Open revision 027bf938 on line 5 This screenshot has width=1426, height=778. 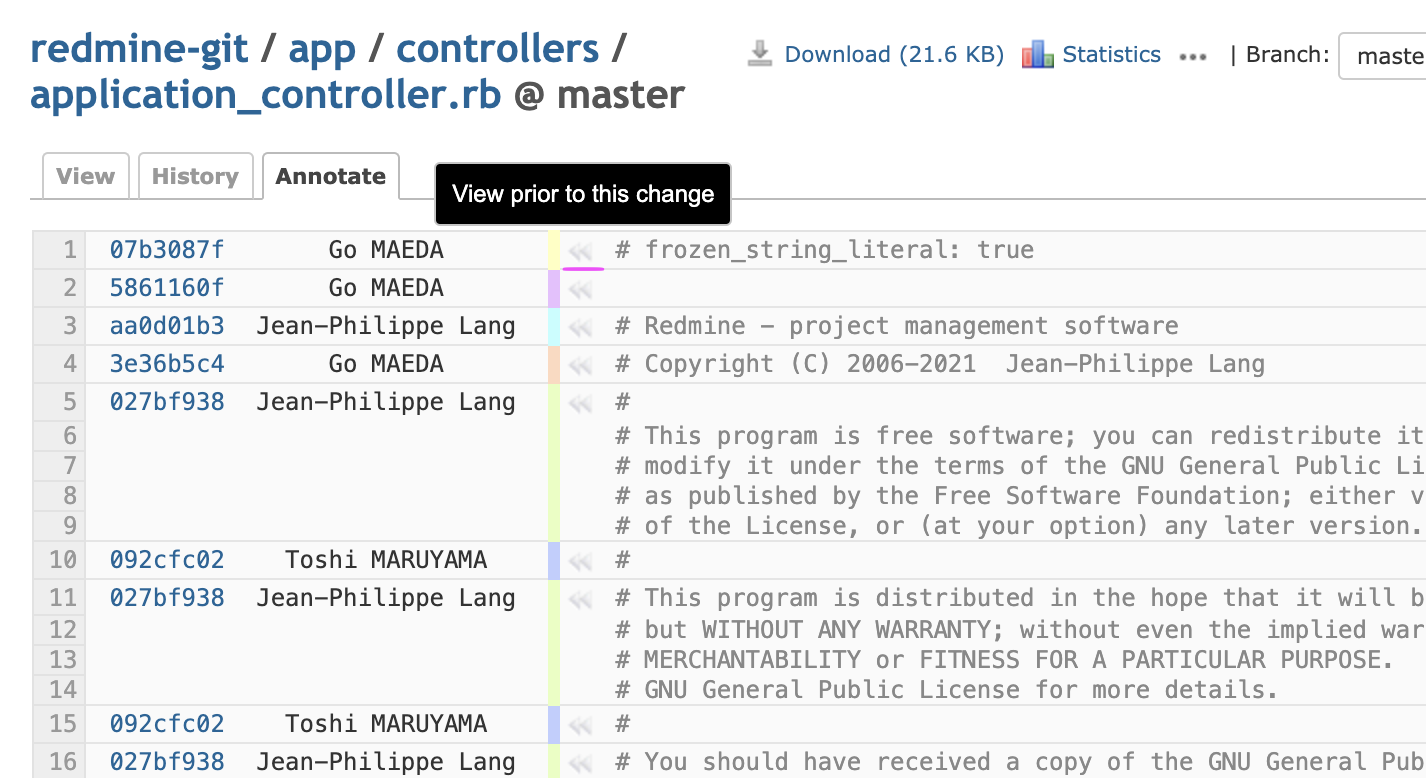[167, 402]
